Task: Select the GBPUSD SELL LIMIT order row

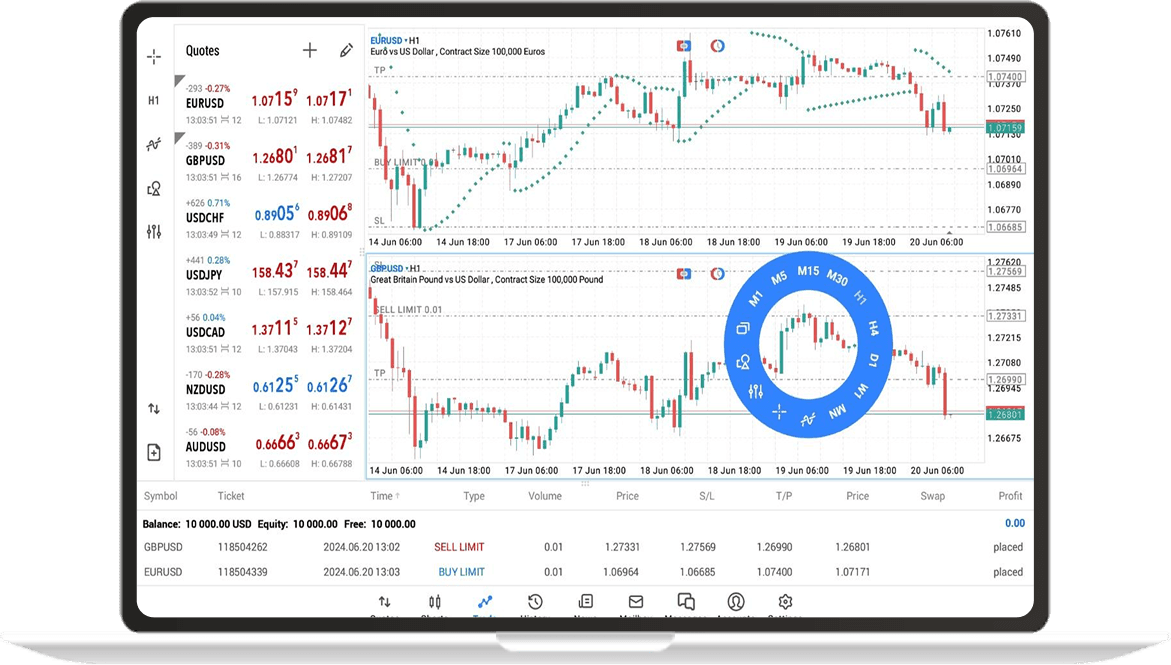Action: pos(584,547)
